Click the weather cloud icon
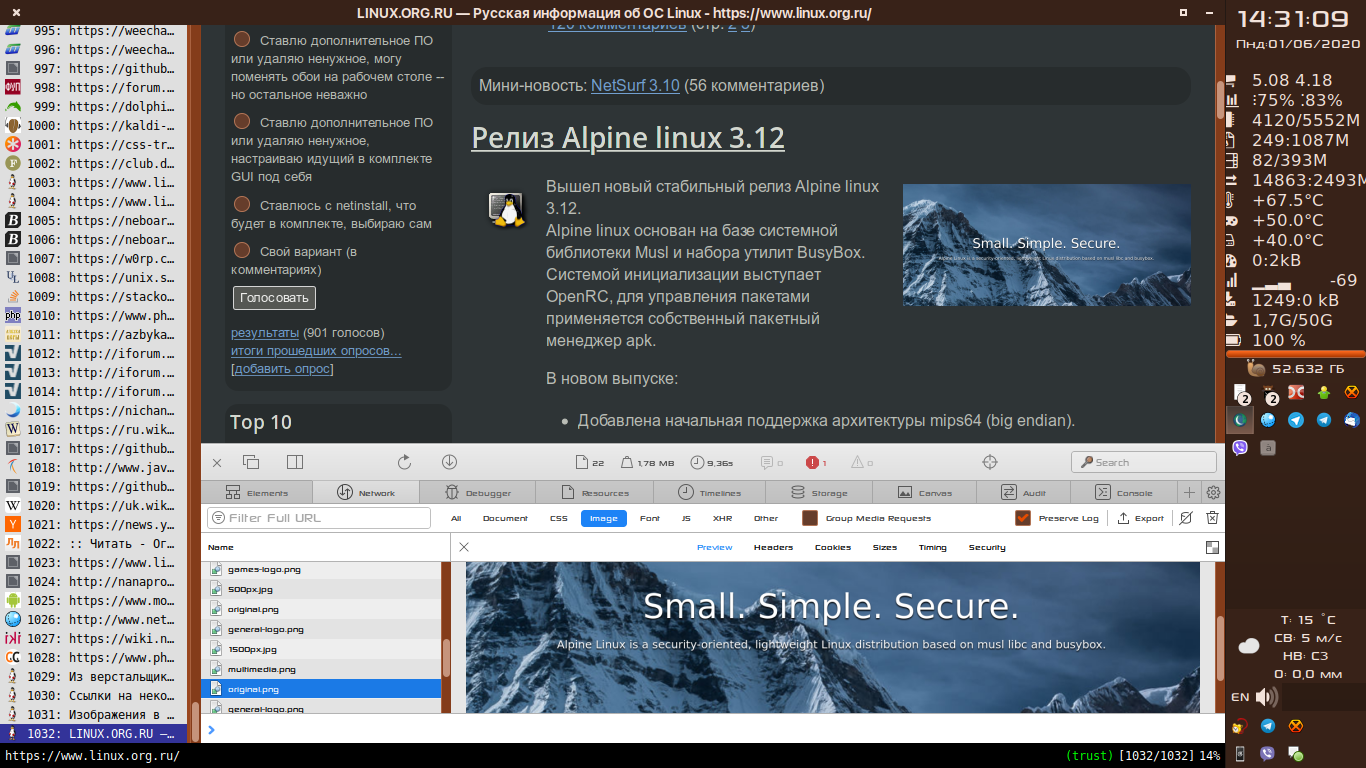Screen dimensions: 1366x768 [1248, 646]
